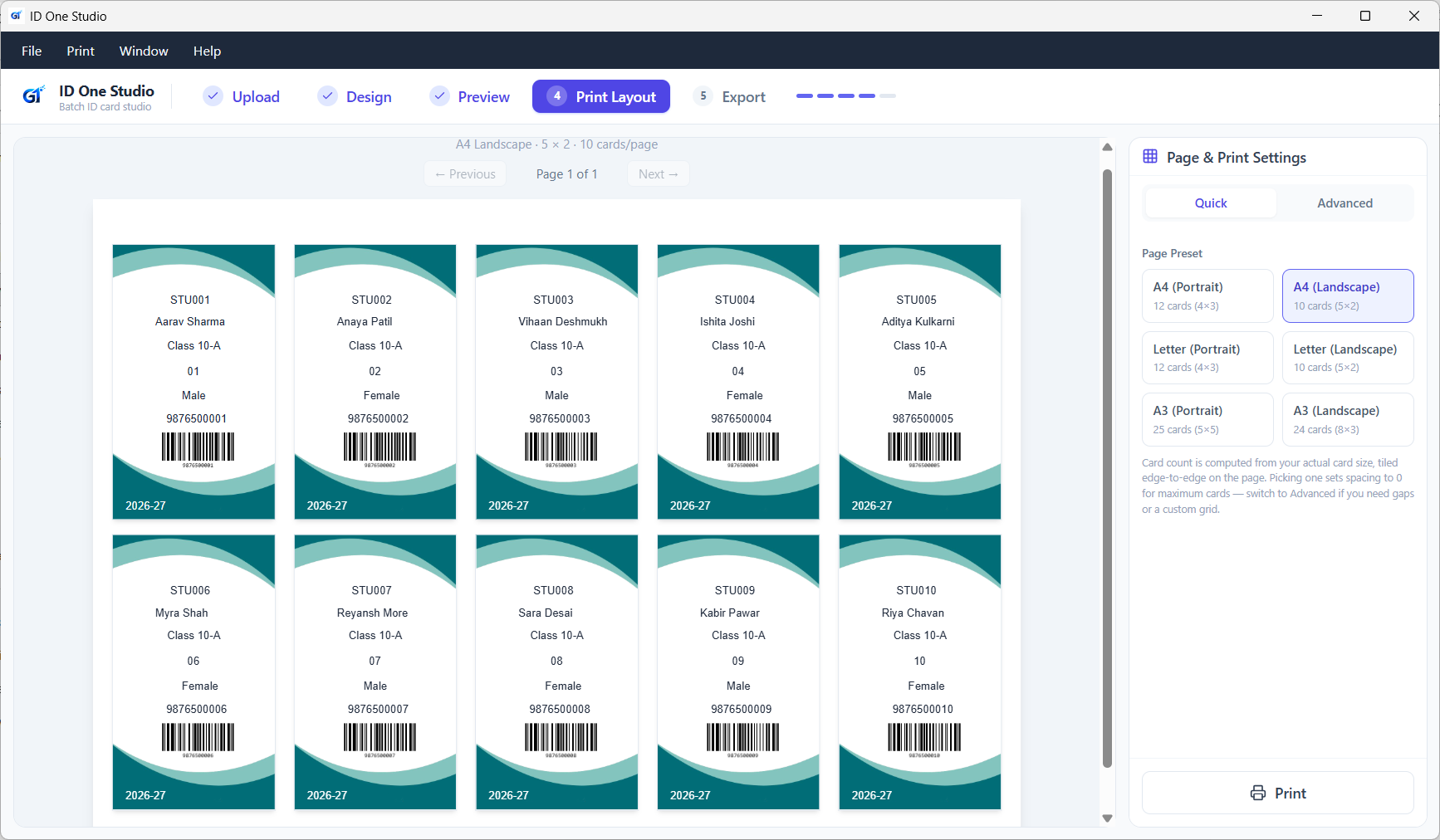This screenshot has height=840, width=1440.
Task: Go to the Export step
Action: [729, 96]
